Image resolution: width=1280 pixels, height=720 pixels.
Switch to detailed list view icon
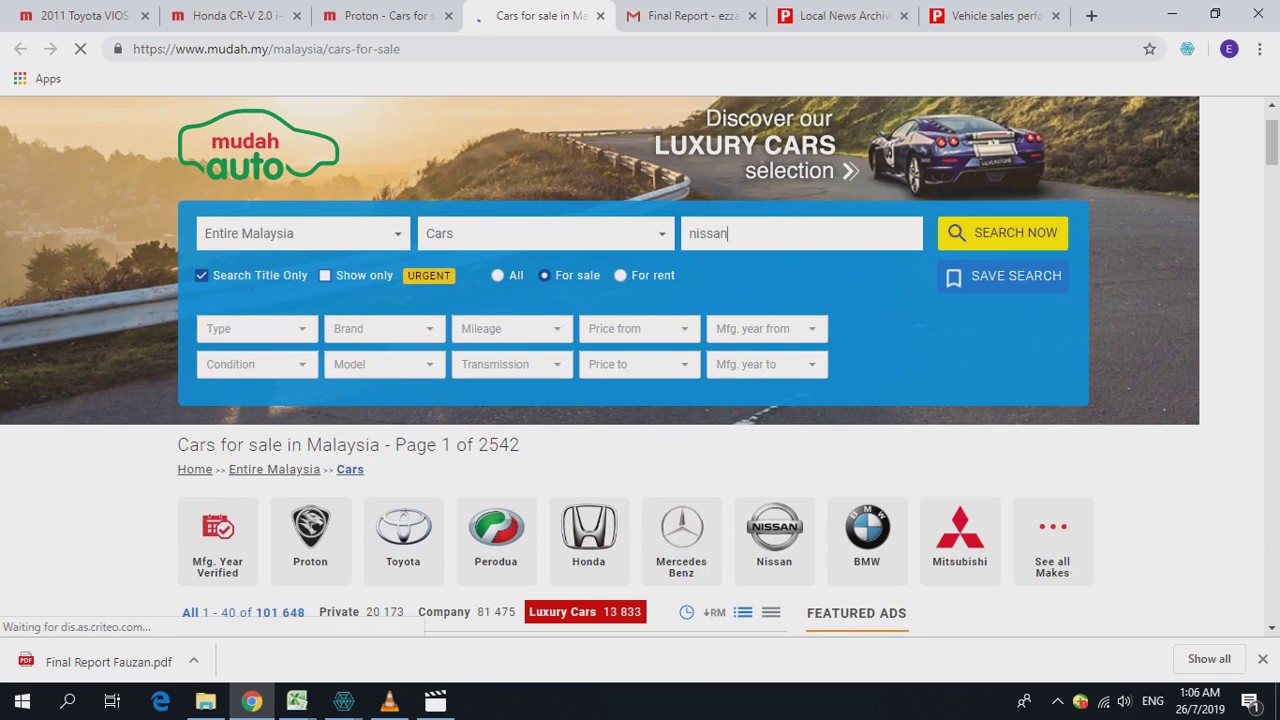click(x=743, y=612)
